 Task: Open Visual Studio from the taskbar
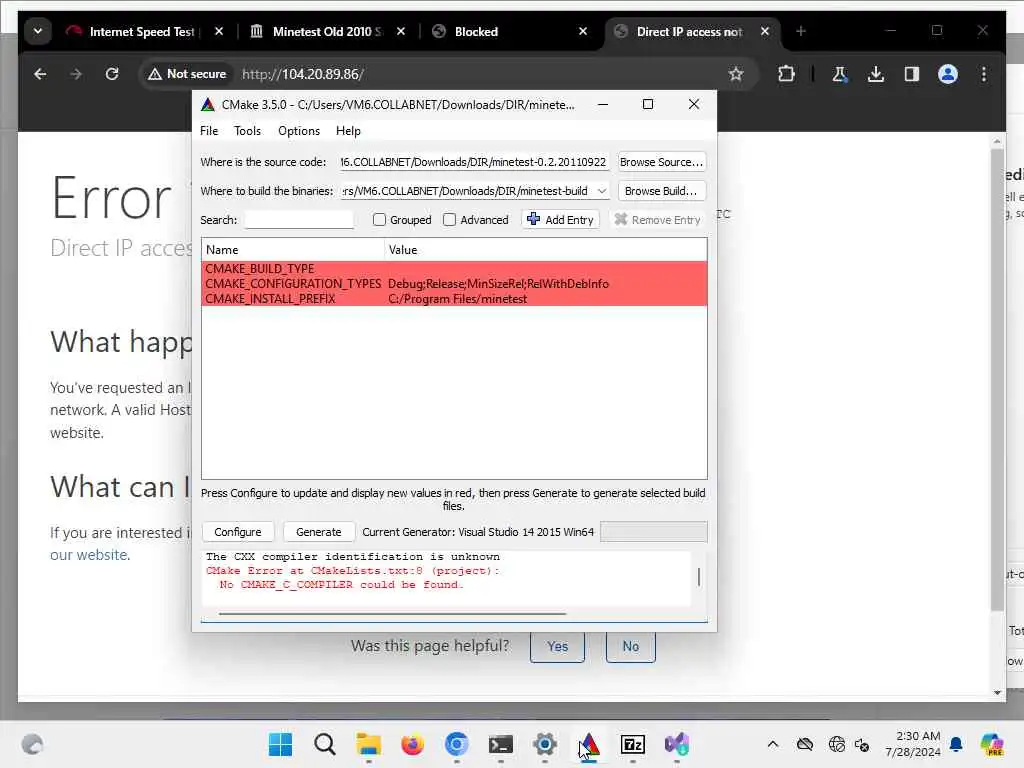[677, 744]
